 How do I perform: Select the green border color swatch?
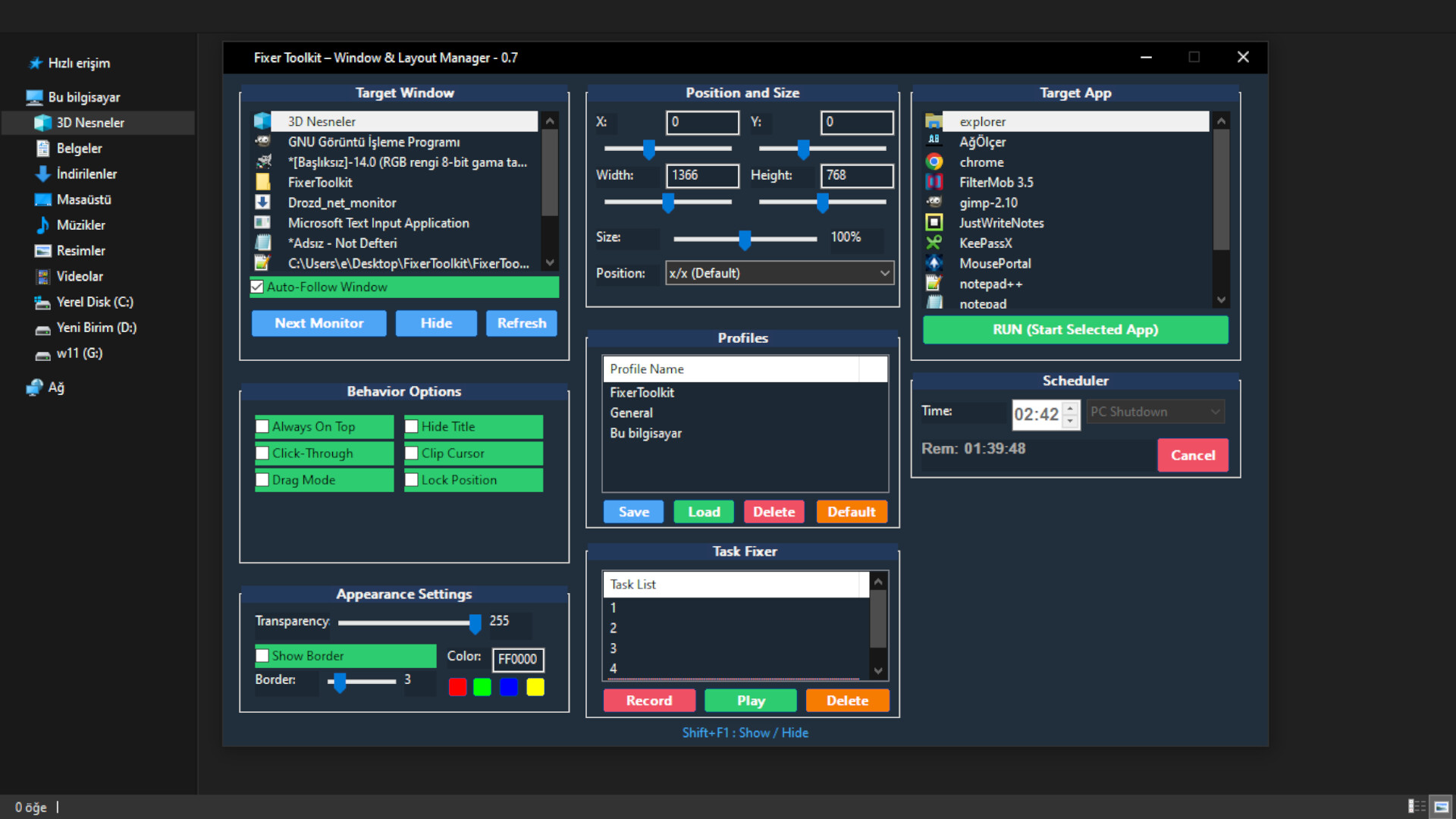(x=482, y=686)
